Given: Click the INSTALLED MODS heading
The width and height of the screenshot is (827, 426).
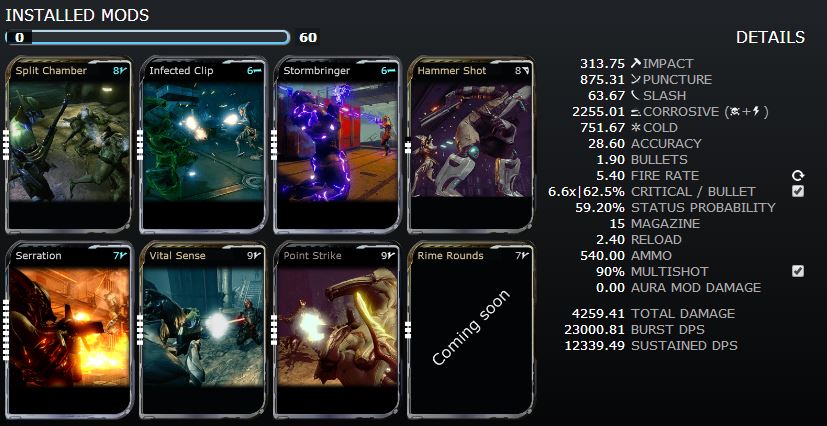Looking at the screenshot, I should [77, 15].
